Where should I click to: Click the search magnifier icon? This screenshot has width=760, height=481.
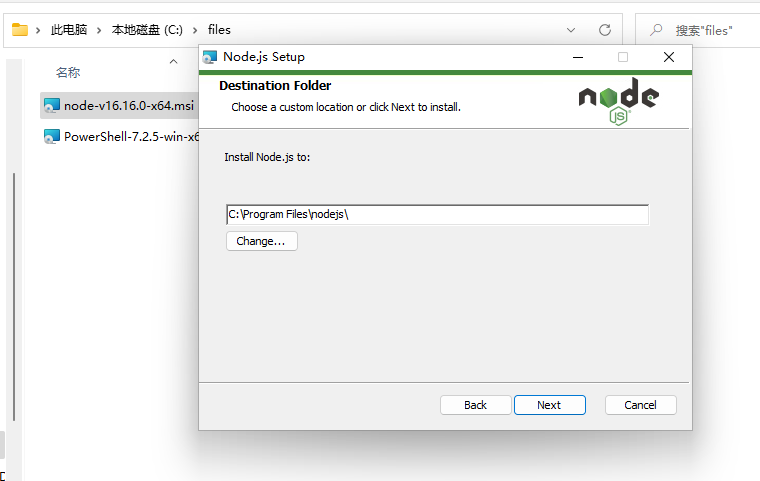pyautogui.click(x=655, y=30)
